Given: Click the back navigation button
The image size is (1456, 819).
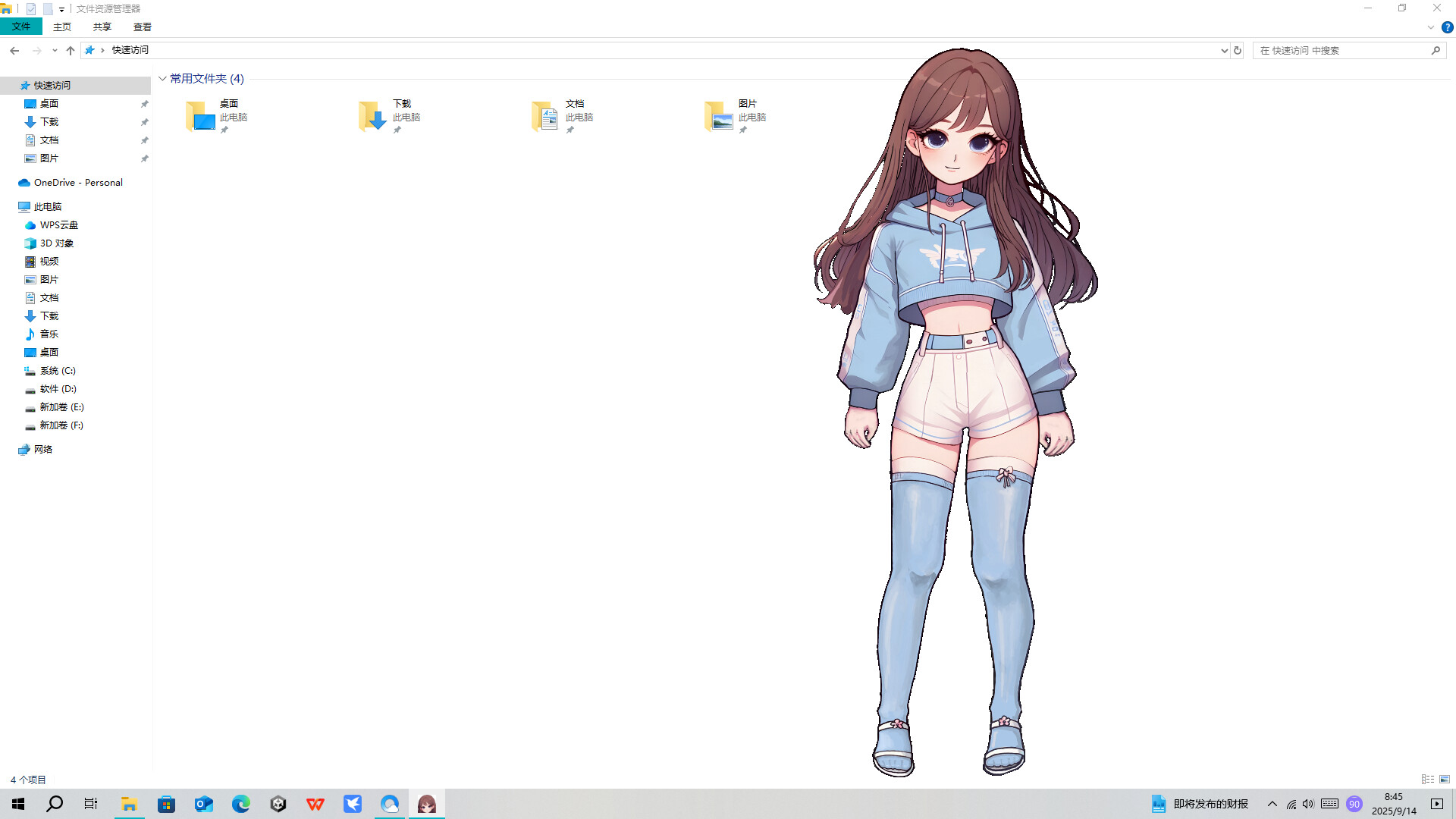Looking at the screenshot, I should [14, 50].
